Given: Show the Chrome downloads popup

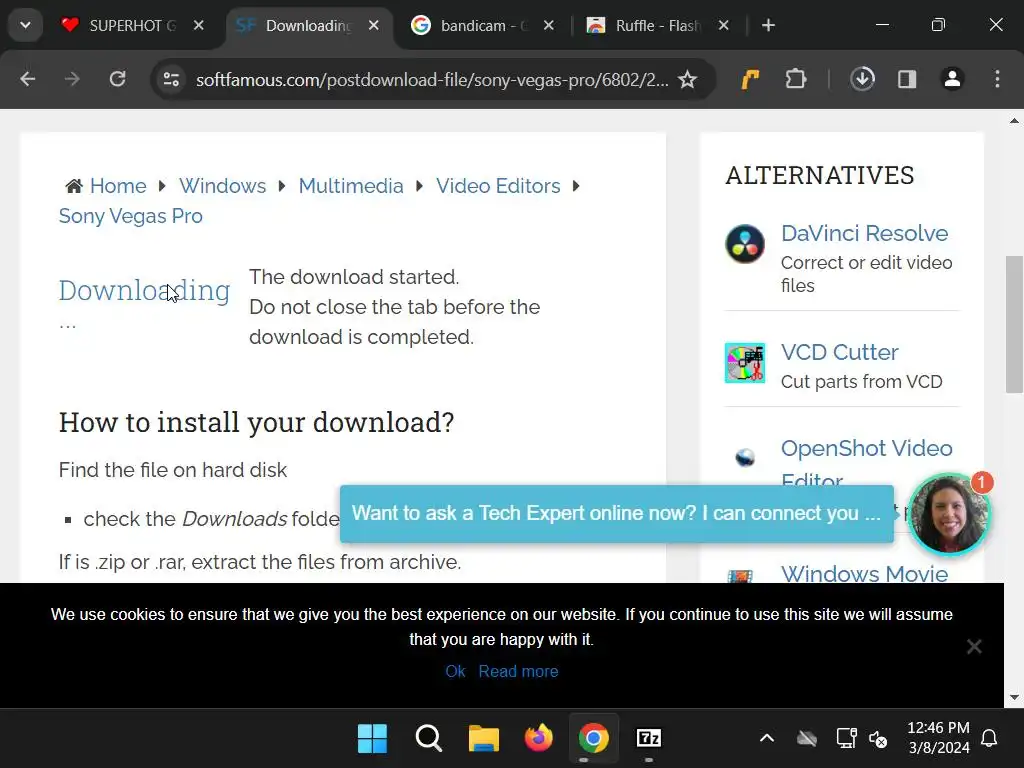Looking at the screenshot, I should click(x=863, y=80).
